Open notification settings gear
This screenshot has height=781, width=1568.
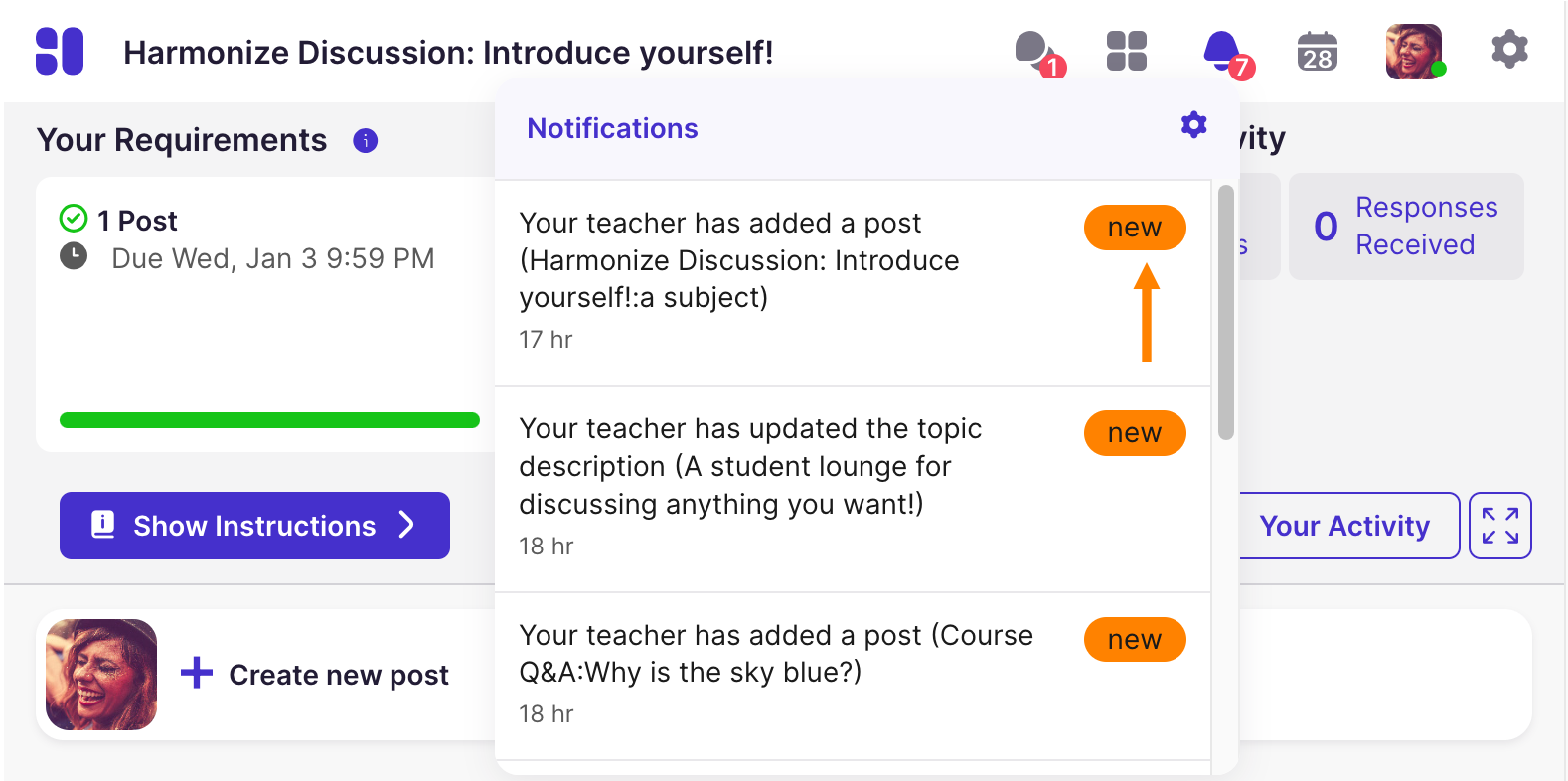point(1193,125)
